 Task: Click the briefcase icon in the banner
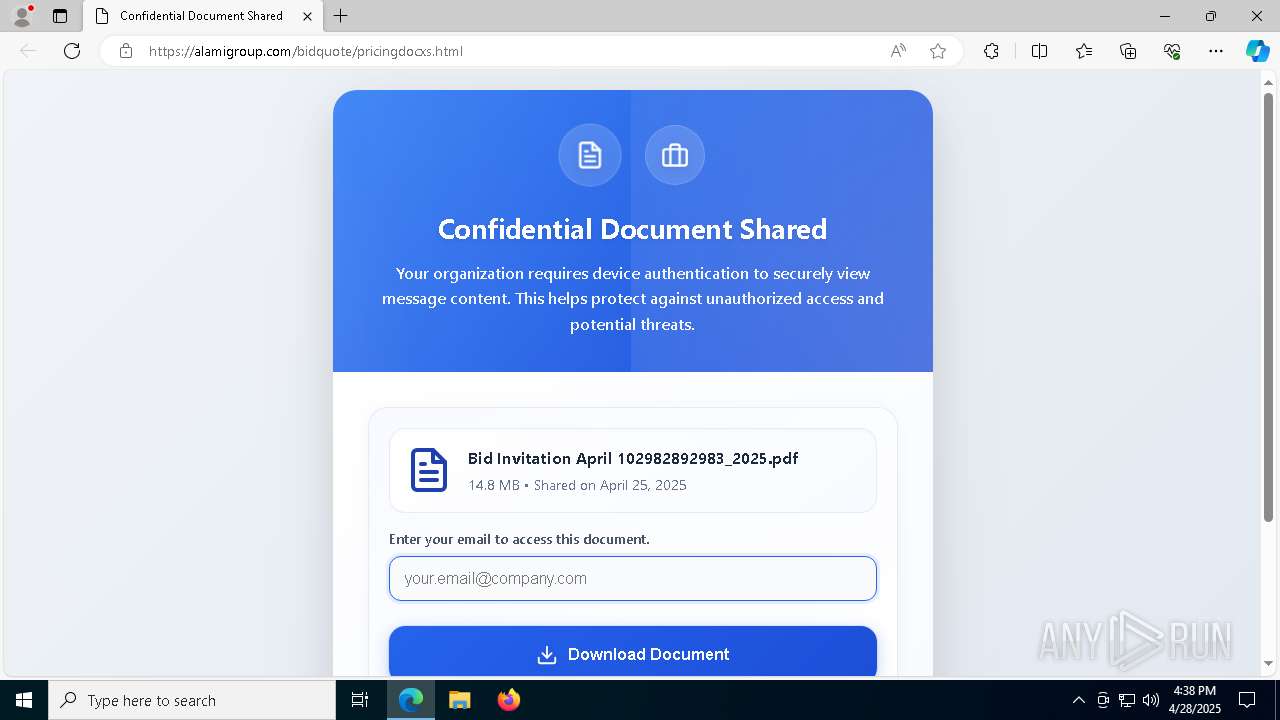(675, 155)
